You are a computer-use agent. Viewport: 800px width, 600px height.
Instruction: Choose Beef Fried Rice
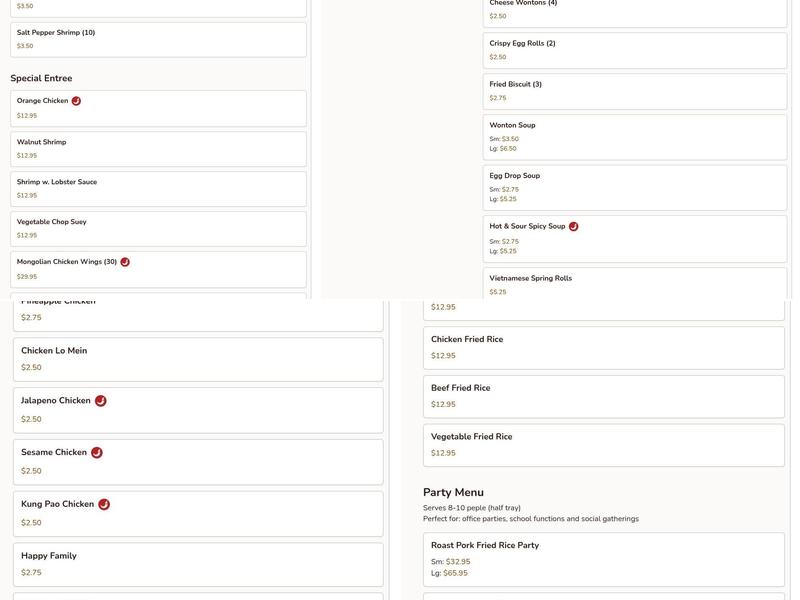(x=603, y=396)
